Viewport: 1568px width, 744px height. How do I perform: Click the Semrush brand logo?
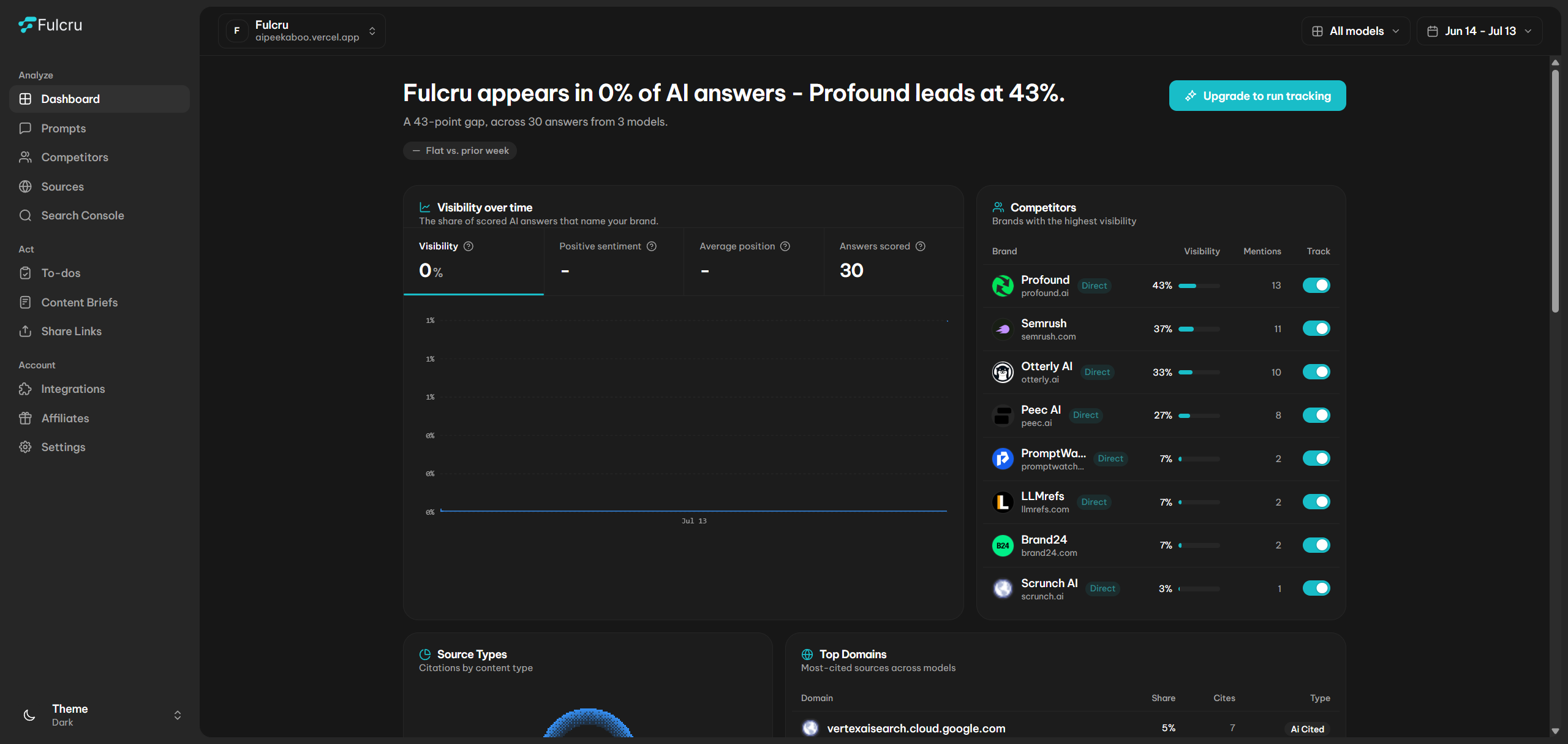click(x=1003, y=329)
